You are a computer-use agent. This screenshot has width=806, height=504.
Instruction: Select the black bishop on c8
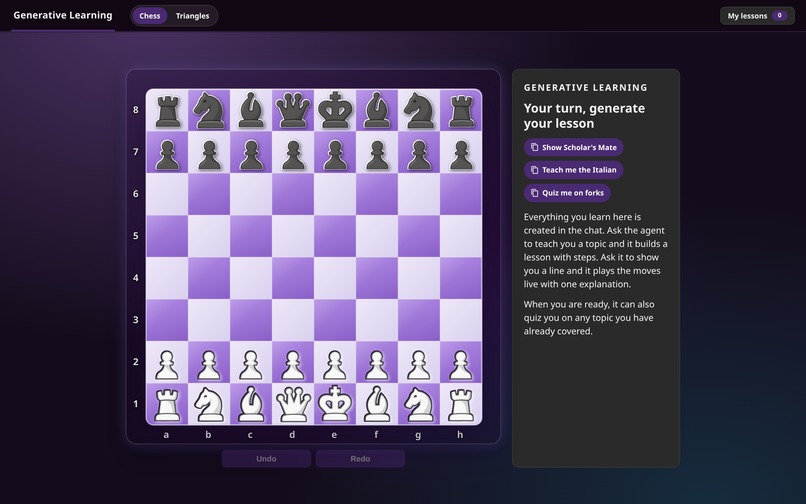point(251,110)
